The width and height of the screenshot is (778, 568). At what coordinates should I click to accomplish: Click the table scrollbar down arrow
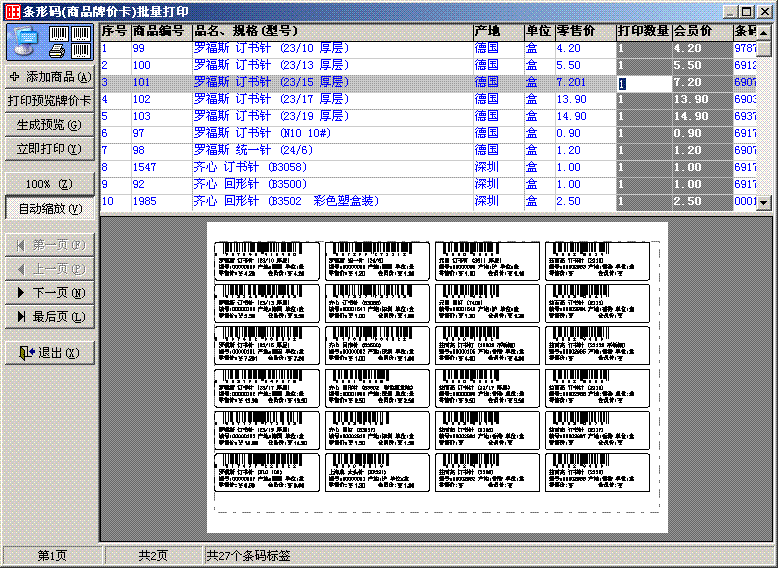tap(764, 203)
